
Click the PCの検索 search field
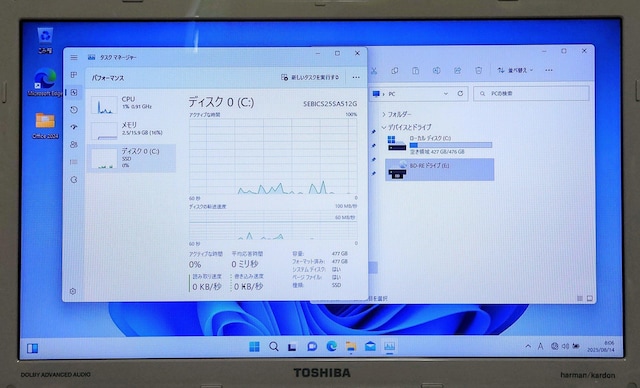[x=531, y=94]
